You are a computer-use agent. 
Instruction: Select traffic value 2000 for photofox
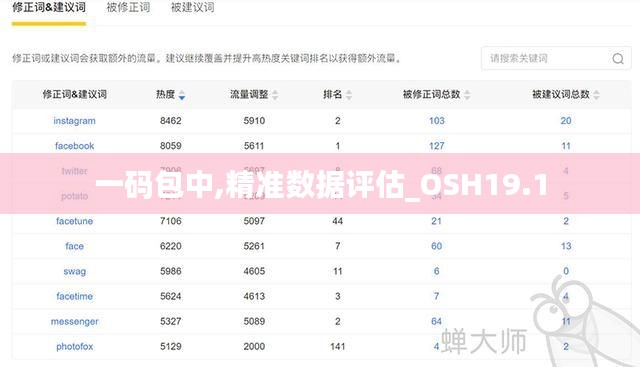[x=254, y=347]
